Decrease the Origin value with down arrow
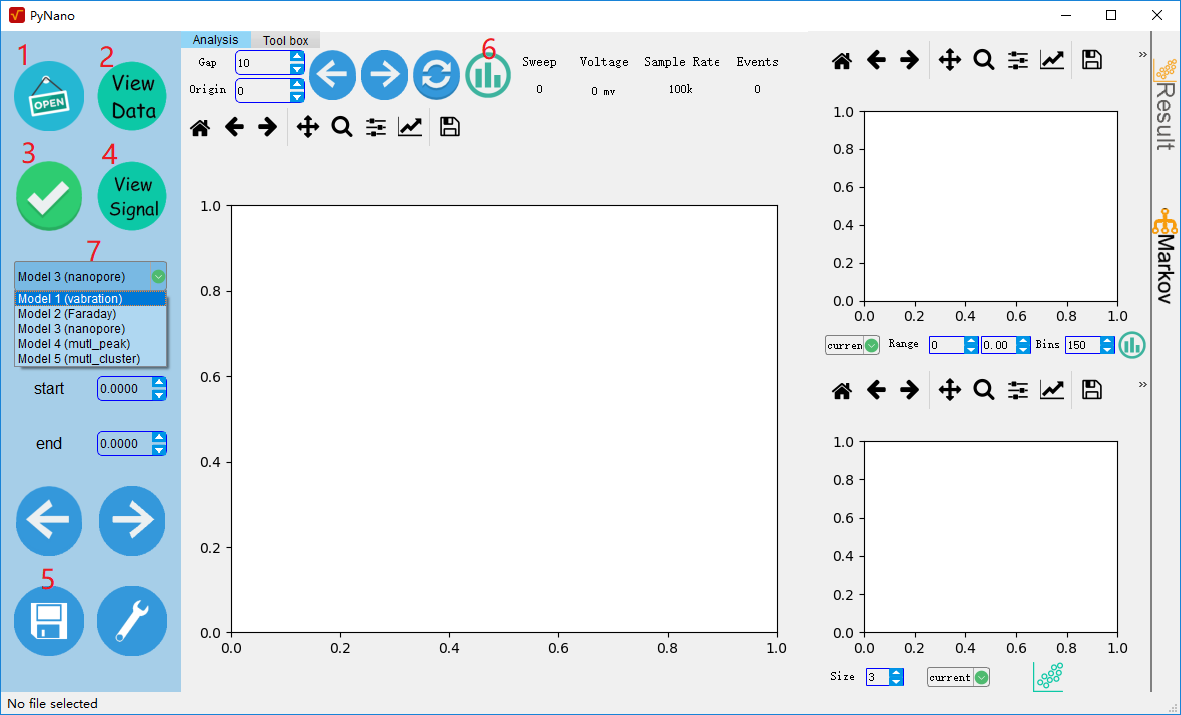1181x715 pixels. coord(297,97)
